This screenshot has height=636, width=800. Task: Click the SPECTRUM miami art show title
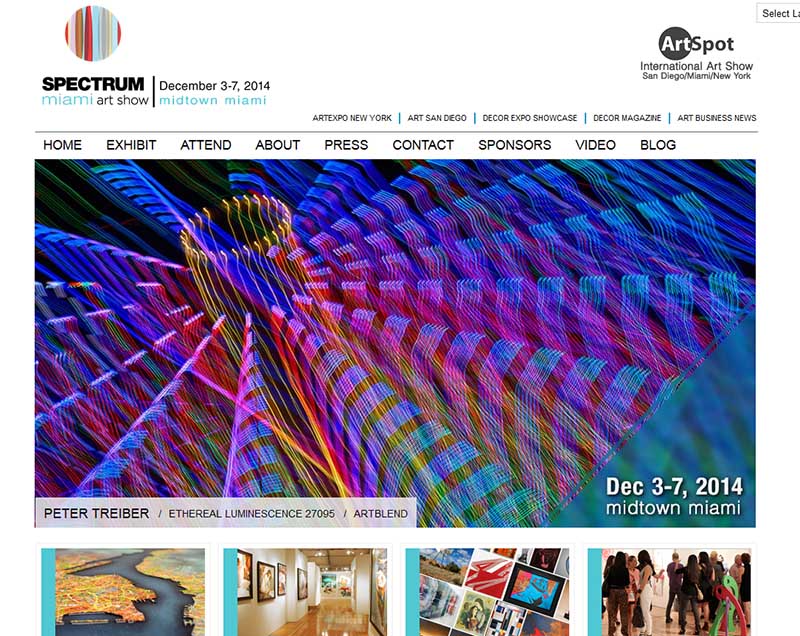[95, 91]
